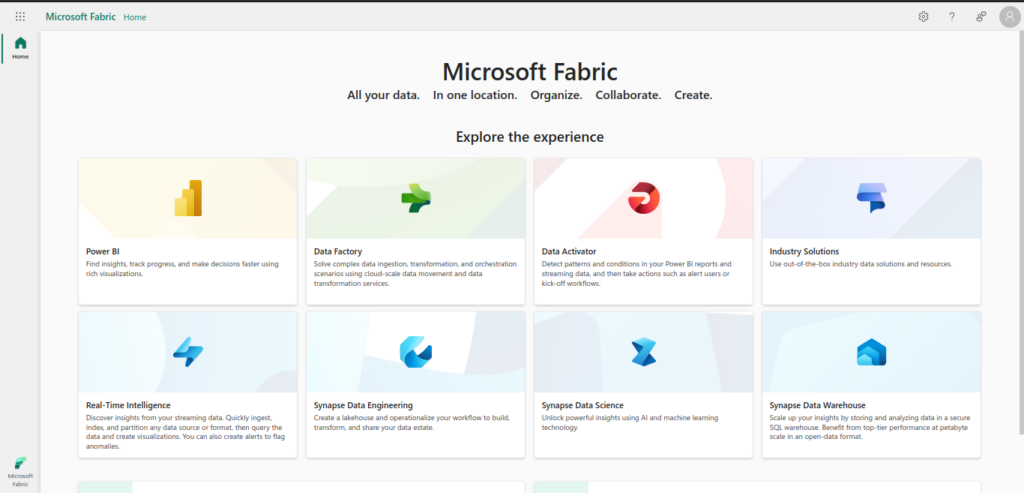Open the Microsoft Fabric experience switcher
Image resolution: width=1024 pixels, height=493 pixels.
point(20,470)
